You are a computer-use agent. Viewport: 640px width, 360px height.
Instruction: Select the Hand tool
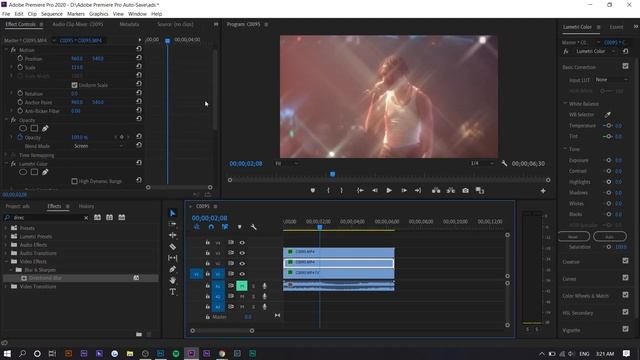[x=172, y=280]
